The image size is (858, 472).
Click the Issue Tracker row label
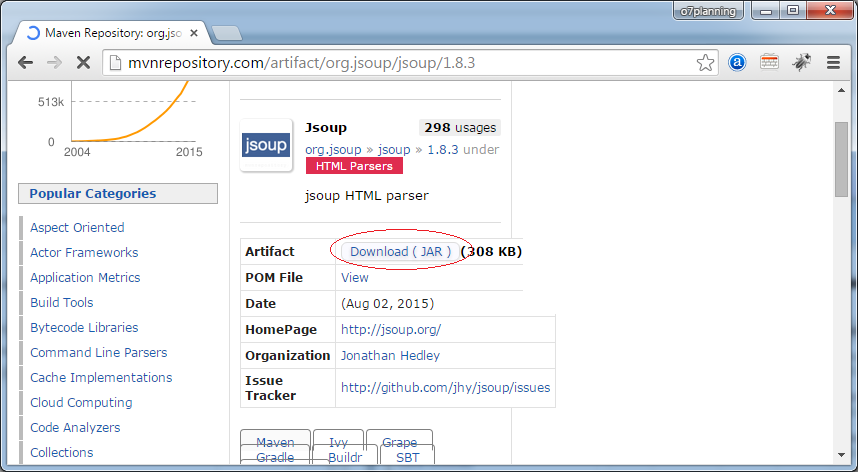[x=270, y=388]
